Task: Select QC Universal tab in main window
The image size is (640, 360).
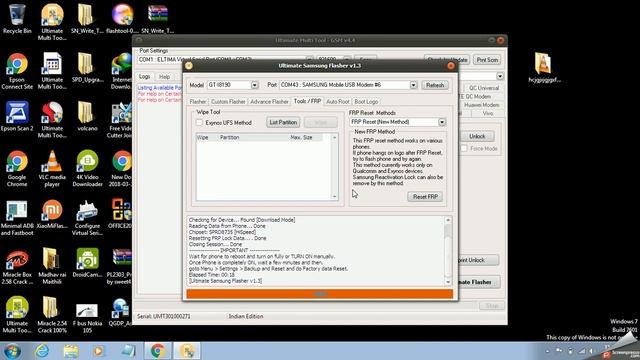Action: [484, 88]
